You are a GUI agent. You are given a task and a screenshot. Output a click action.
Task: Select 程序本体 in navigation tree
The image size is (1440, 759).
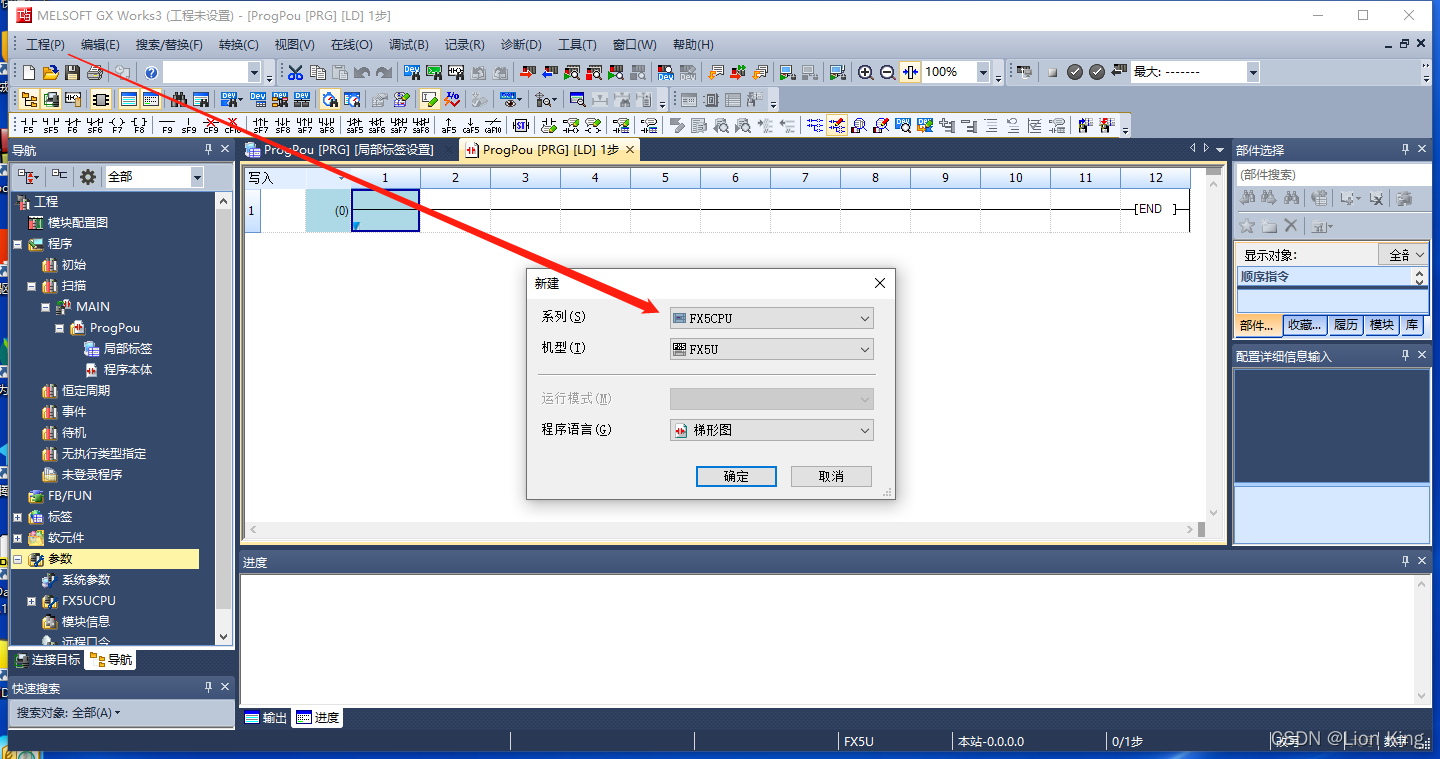click(x=128, y=370)
